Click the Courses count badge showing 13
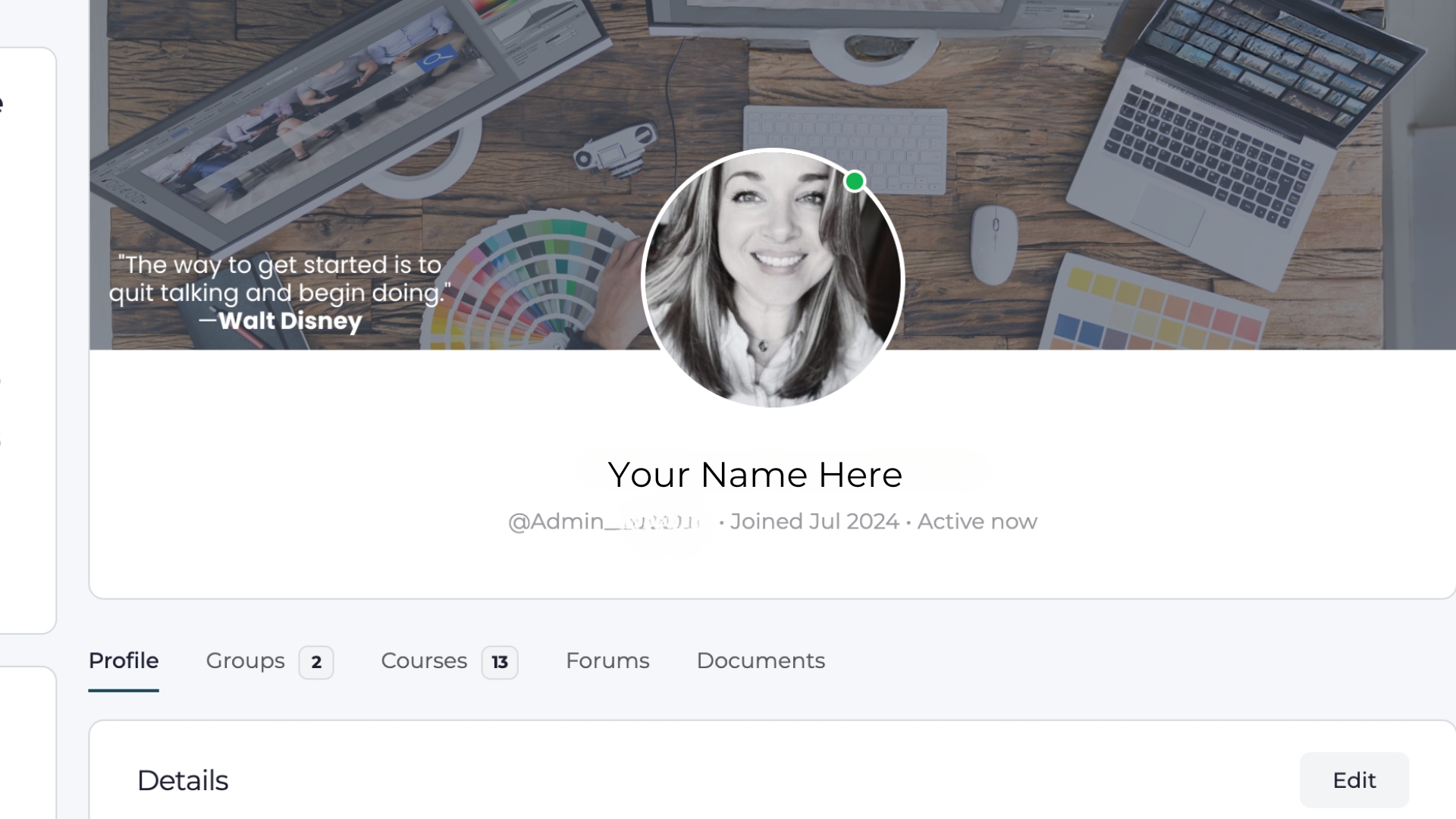 [x=500, y=662]
